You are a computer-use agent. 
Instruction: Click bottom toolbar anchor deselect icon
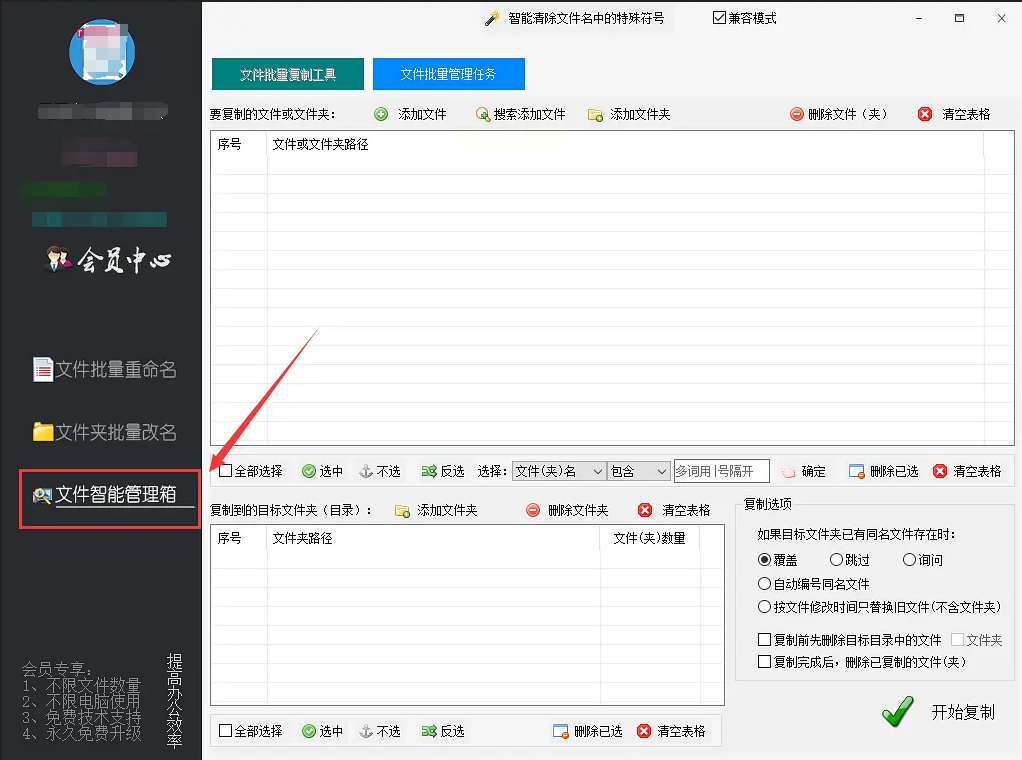click(366, 731)
